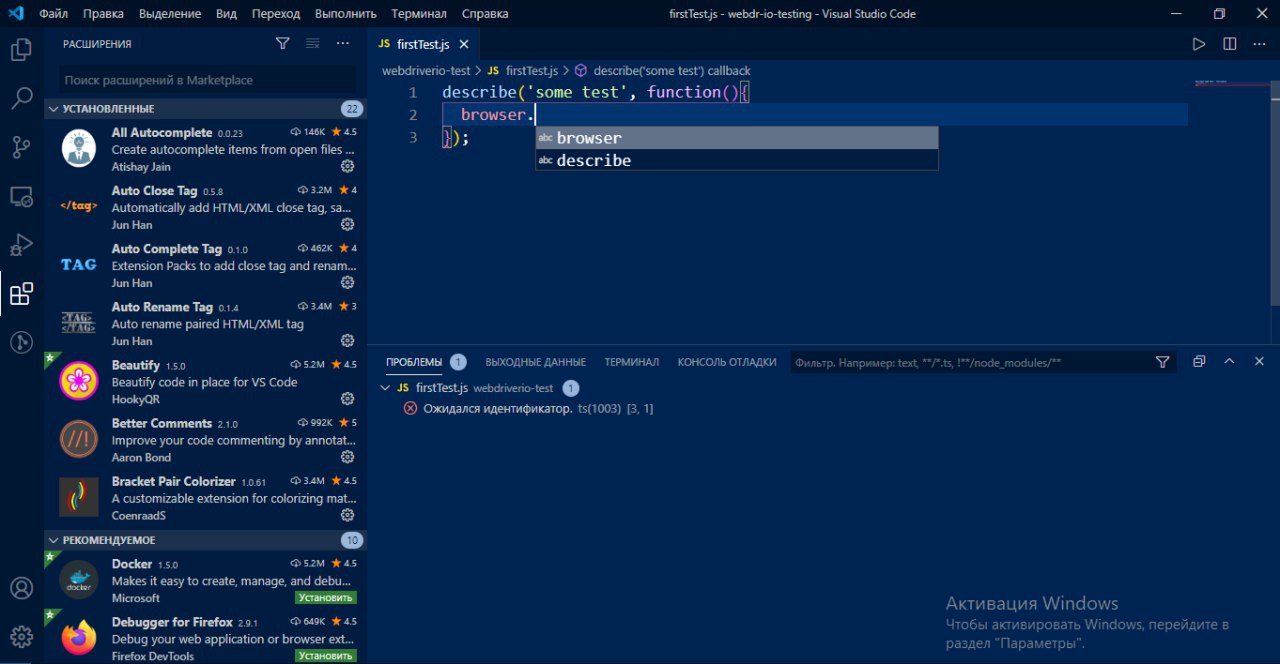Collapse firstTest.js problems group
Image resolution: width=1280 pixels, height=664 pixels.
(x=386, y=388)
